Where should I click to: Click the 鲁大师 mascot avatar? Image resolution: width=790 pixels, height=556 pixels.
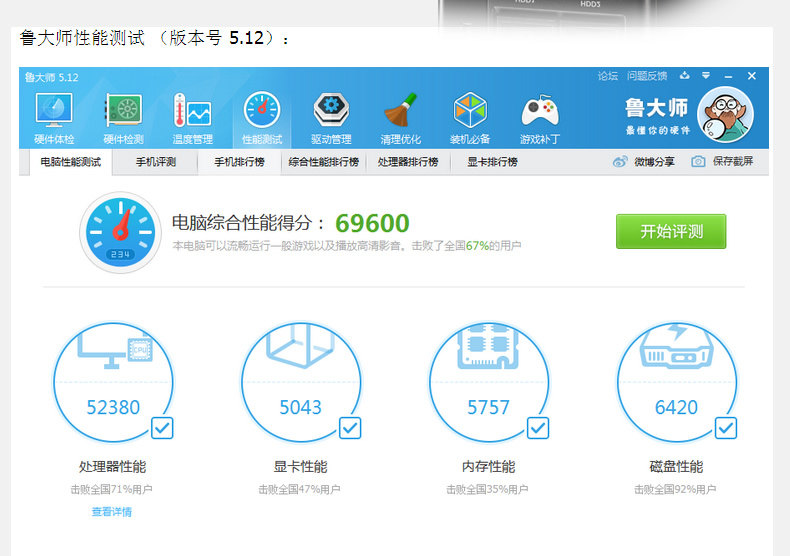click(x=726, y=115)
